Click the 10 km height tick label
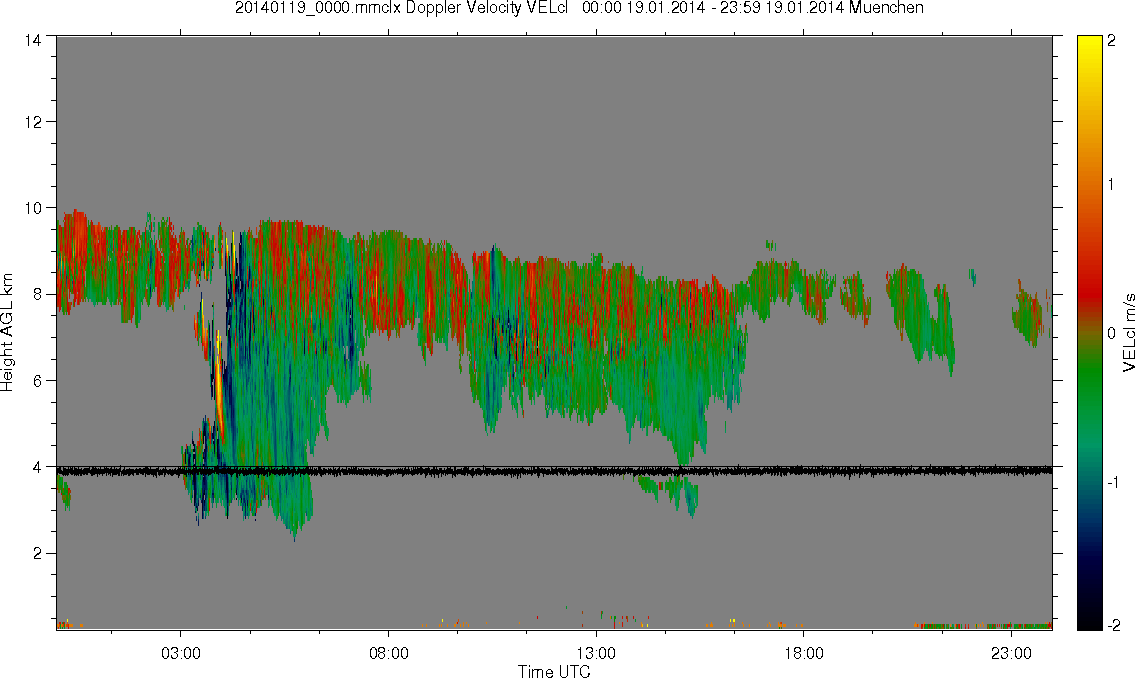The image size is (1135, 678). pos(33,208)
